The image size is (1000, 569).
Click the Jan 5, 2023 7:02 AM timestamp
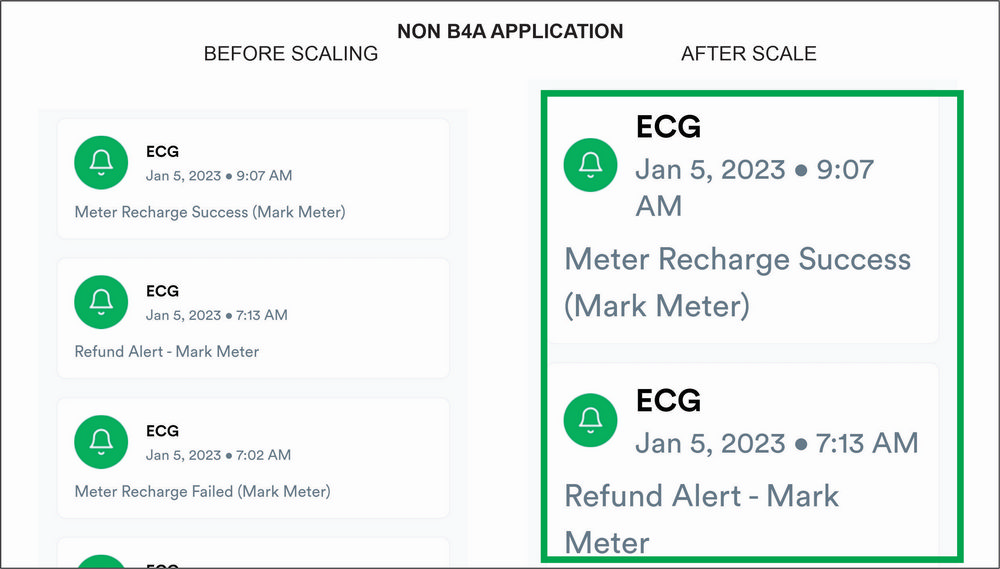coord(218,455)
